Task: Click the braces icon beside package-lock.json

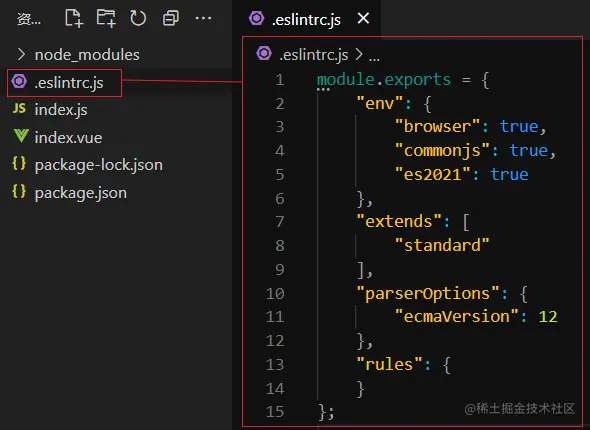Action: click(x=19, y=164)
